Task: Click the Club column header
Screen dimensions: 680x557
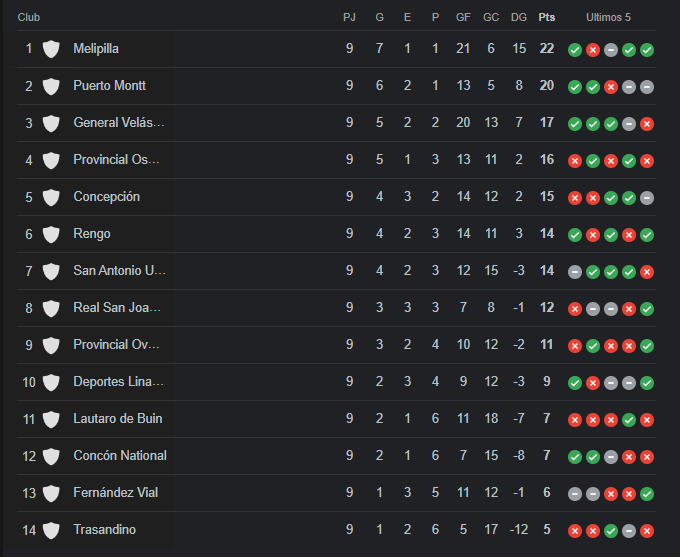Action: click(x=29, y=17)
